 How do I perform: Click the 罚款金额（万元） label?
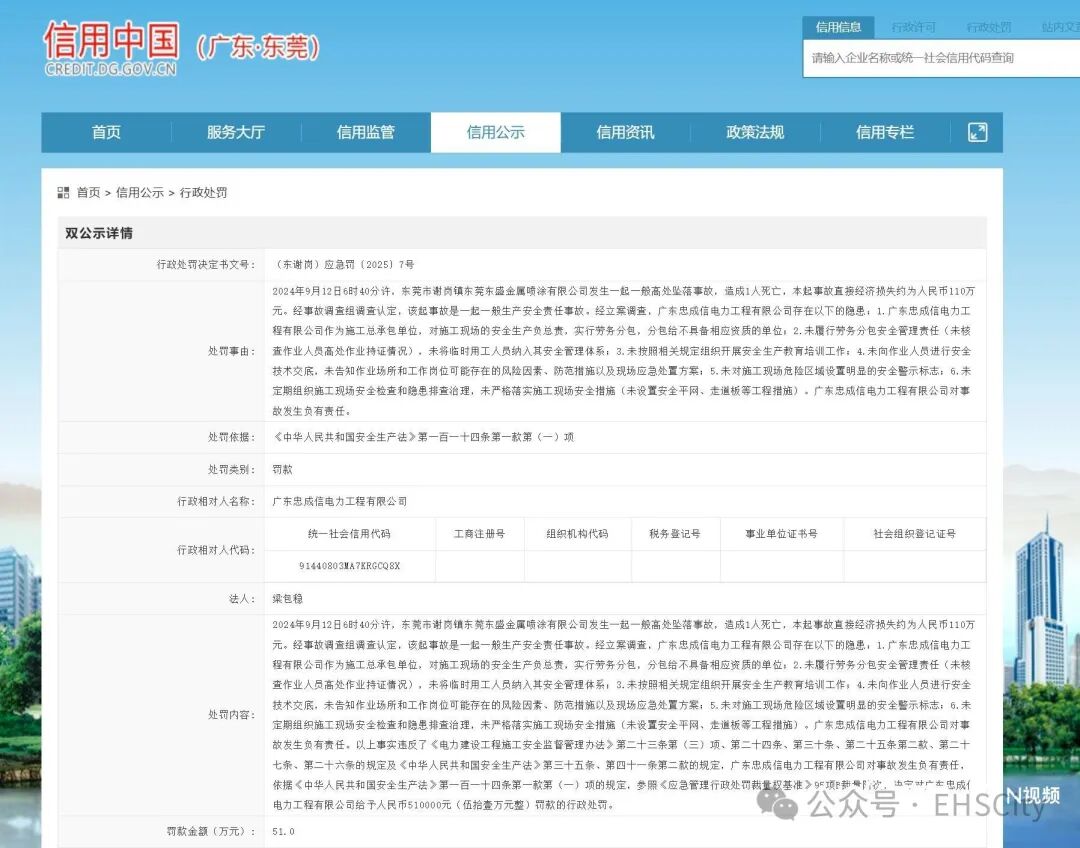coord(211,831)
